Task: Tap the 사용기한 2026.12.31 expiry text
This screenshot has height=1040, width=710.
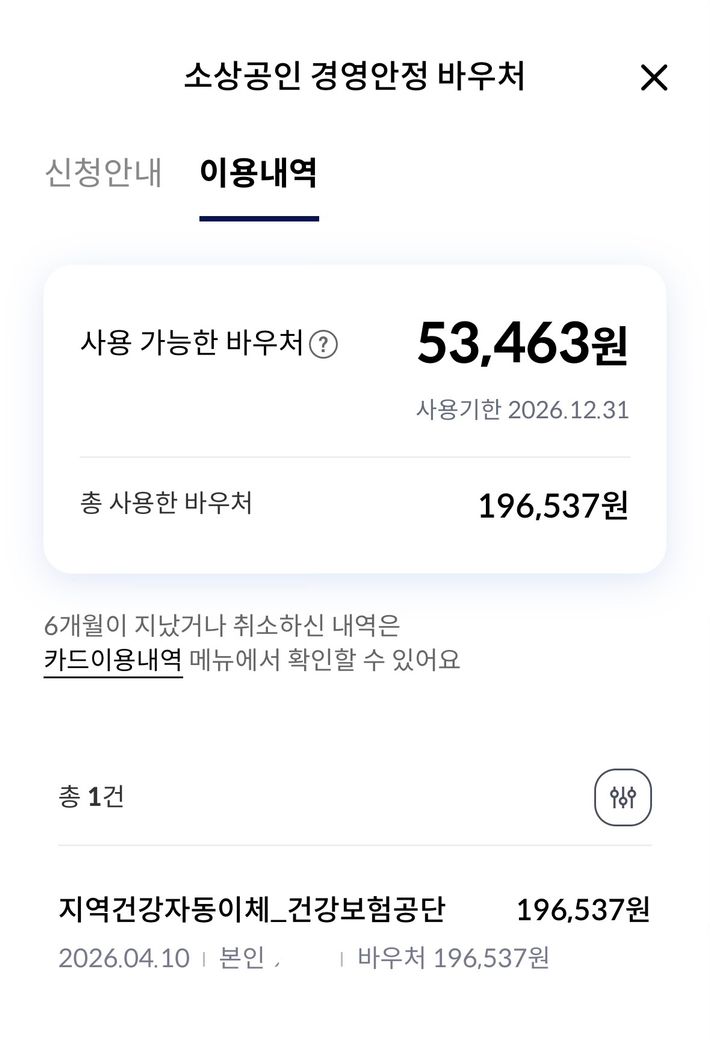Action: (x=522, y=411)
